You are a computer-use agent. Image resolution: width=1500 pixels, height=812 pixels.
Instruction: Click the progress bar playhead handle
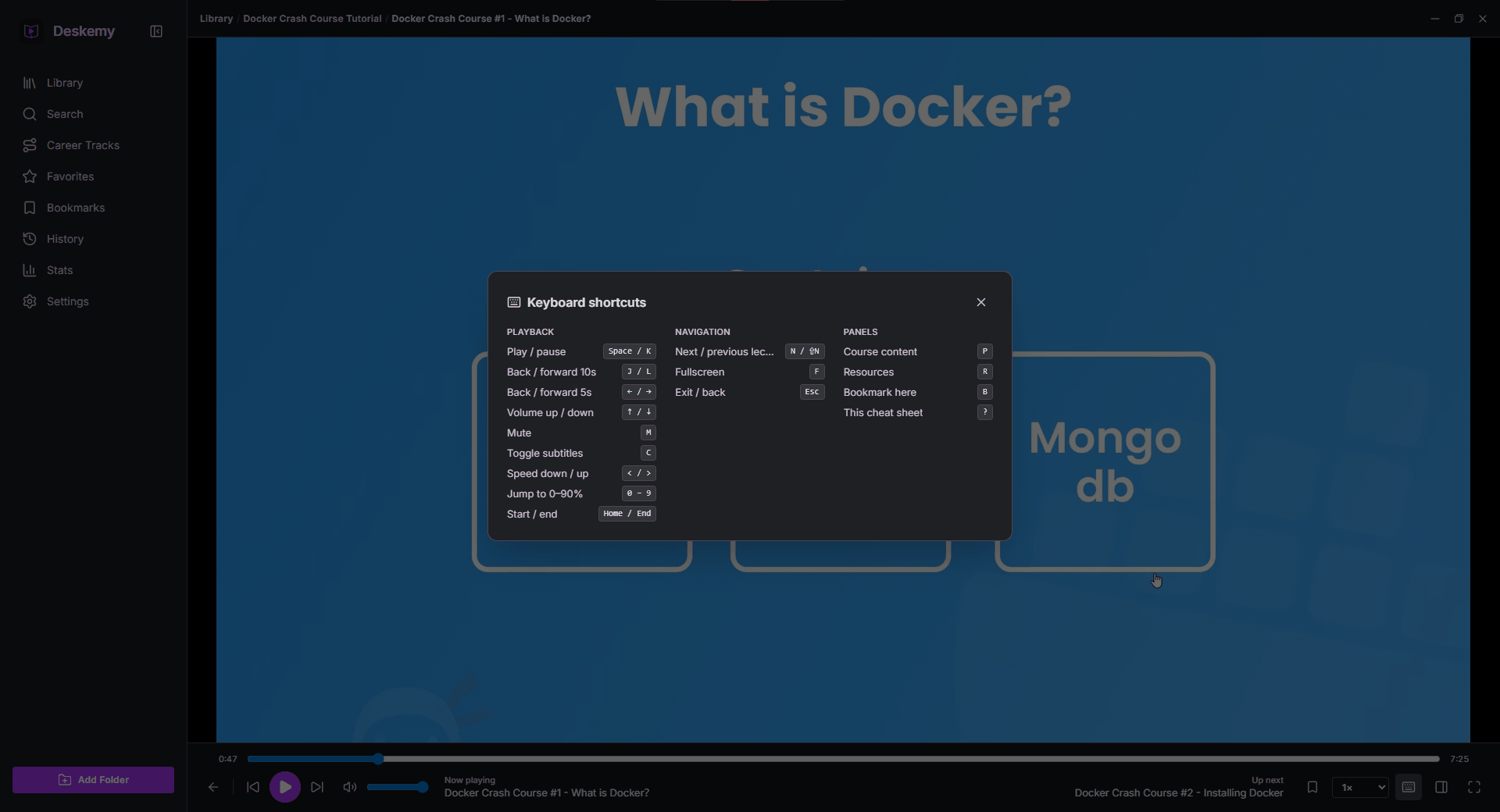378,759
